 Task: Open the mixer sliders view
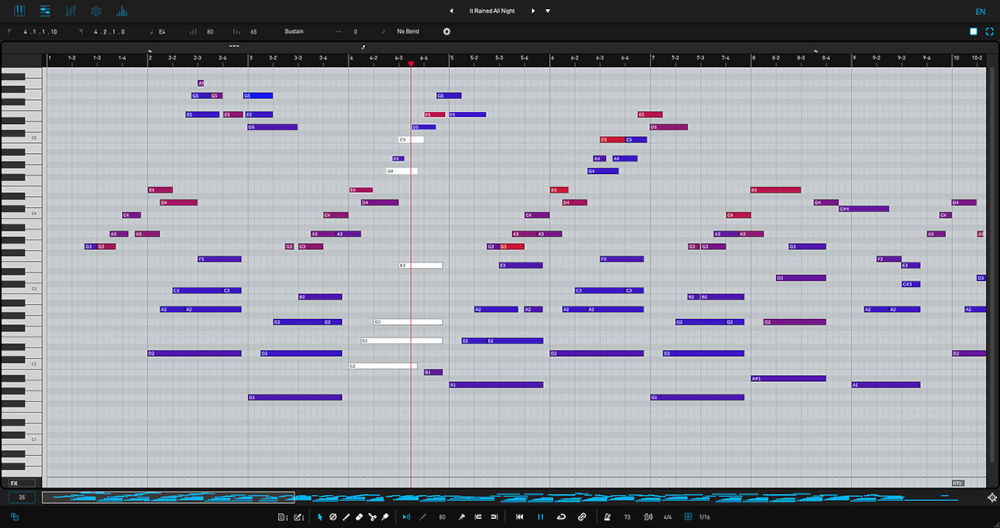71,11
